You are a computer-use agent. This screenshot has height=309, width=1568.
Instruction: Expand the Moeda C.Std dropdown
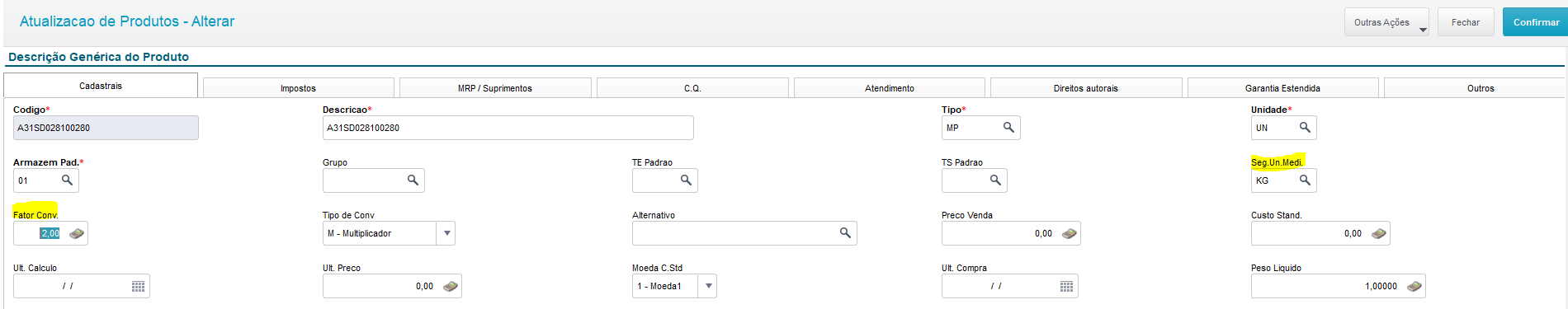click(x=708, y=286)
